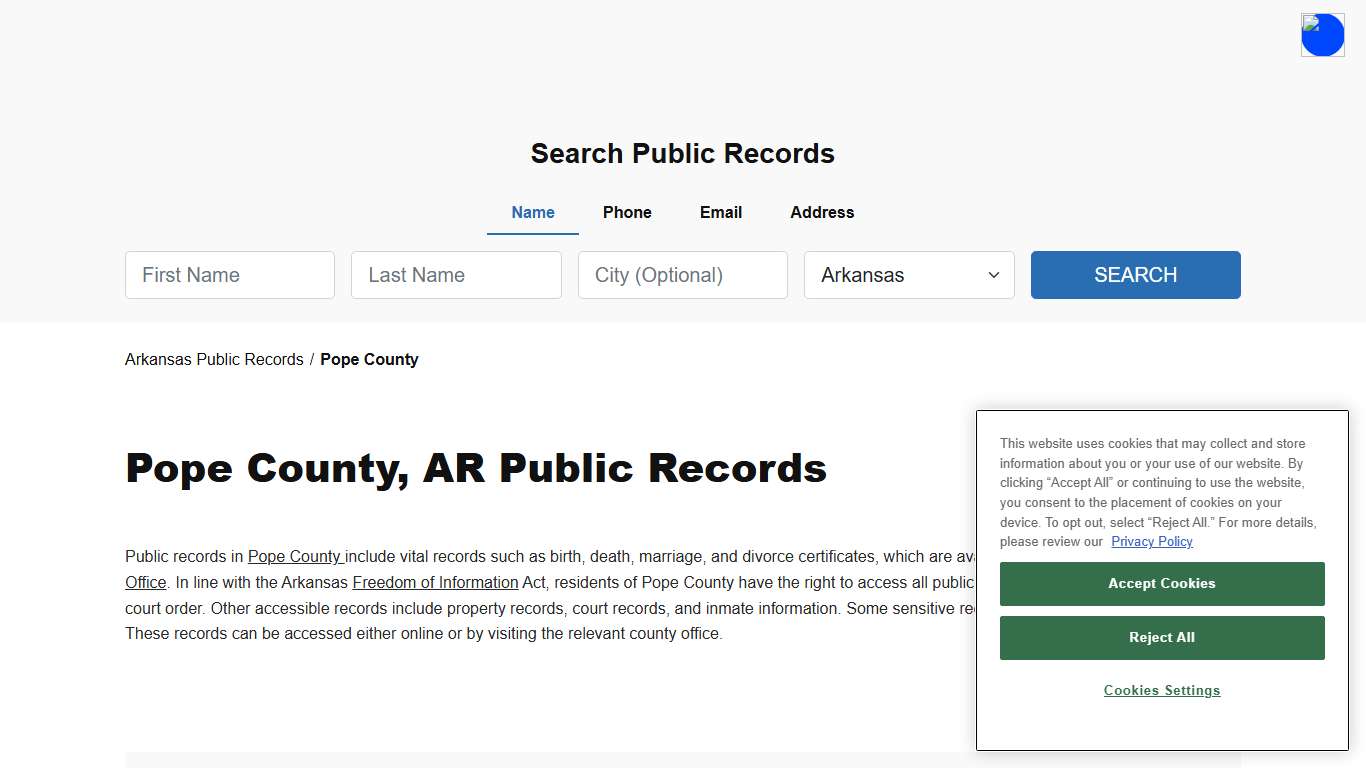
Task: Open the Office link in the text
Action: click(144, 582)
